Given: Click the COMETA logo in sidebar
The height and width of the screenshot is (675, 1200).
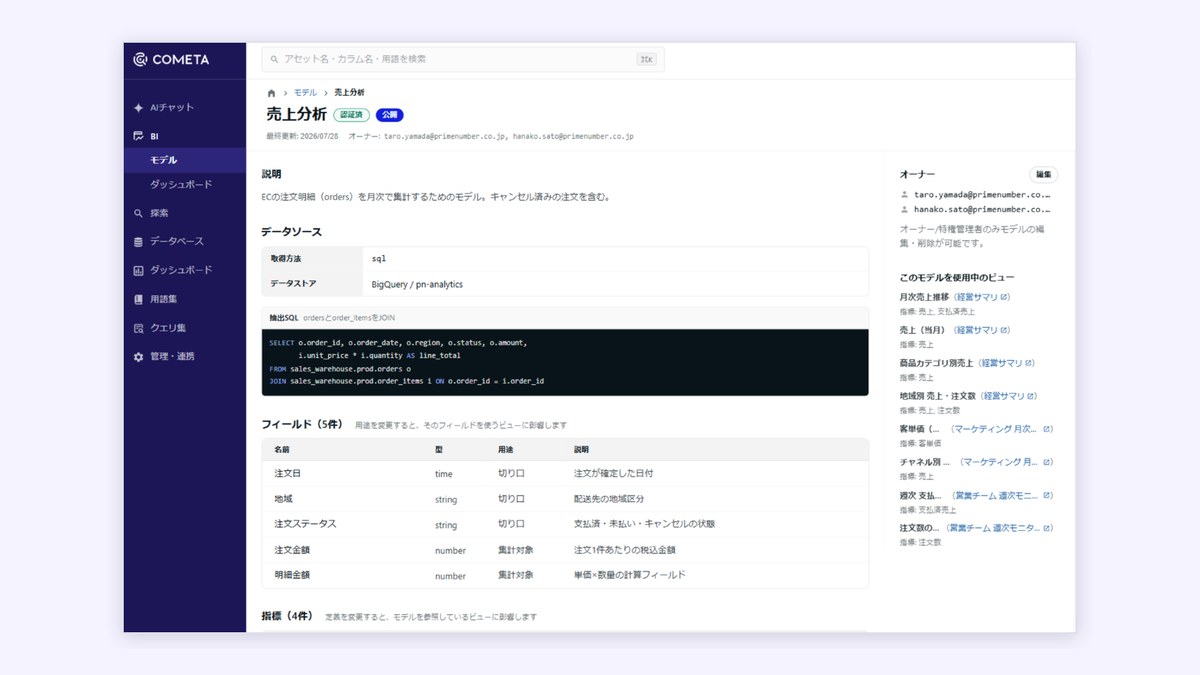Looking at the screenshot, I should click(171, 59).
